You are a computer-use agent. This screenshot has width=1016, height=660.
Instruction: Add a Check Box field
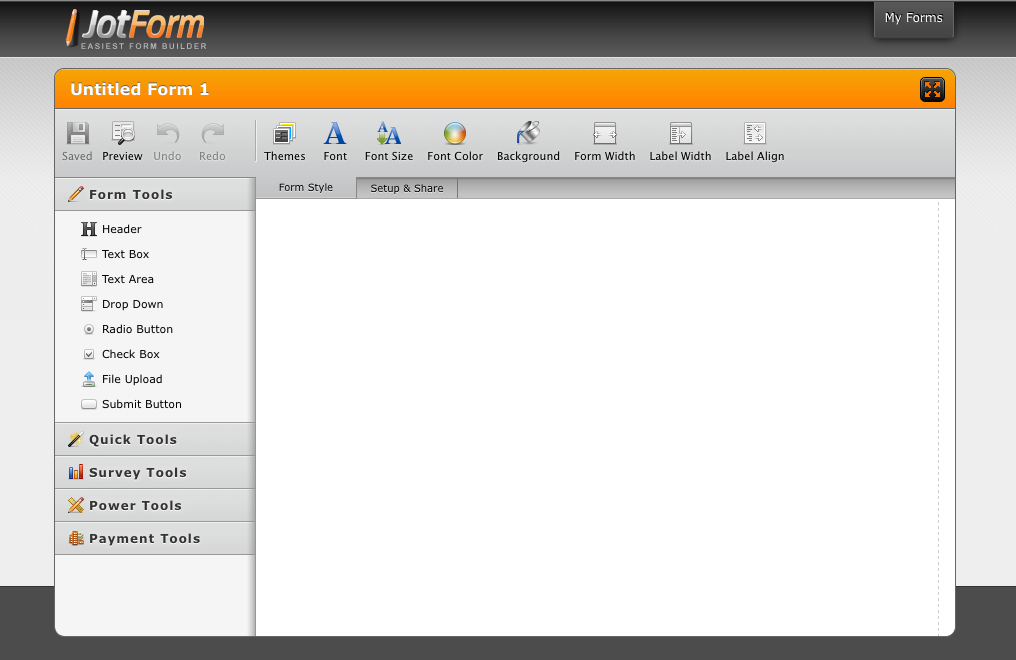coord(130,354)
